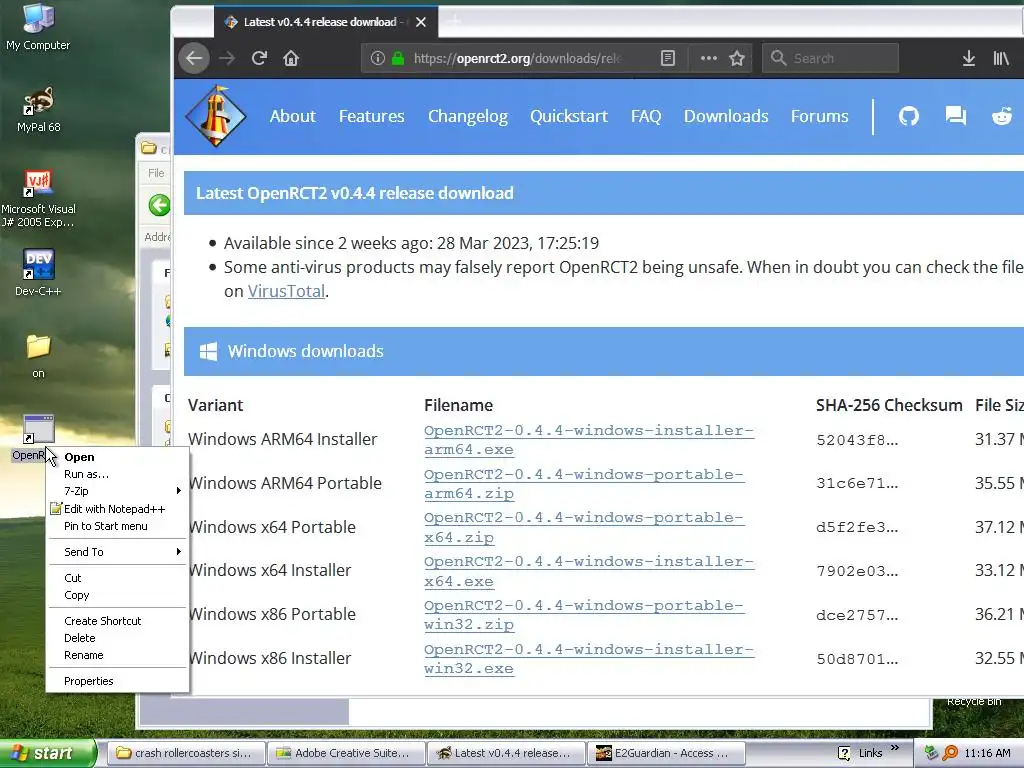Click the browser Search field
1024x768 pixels.
[x=830, y=58]
